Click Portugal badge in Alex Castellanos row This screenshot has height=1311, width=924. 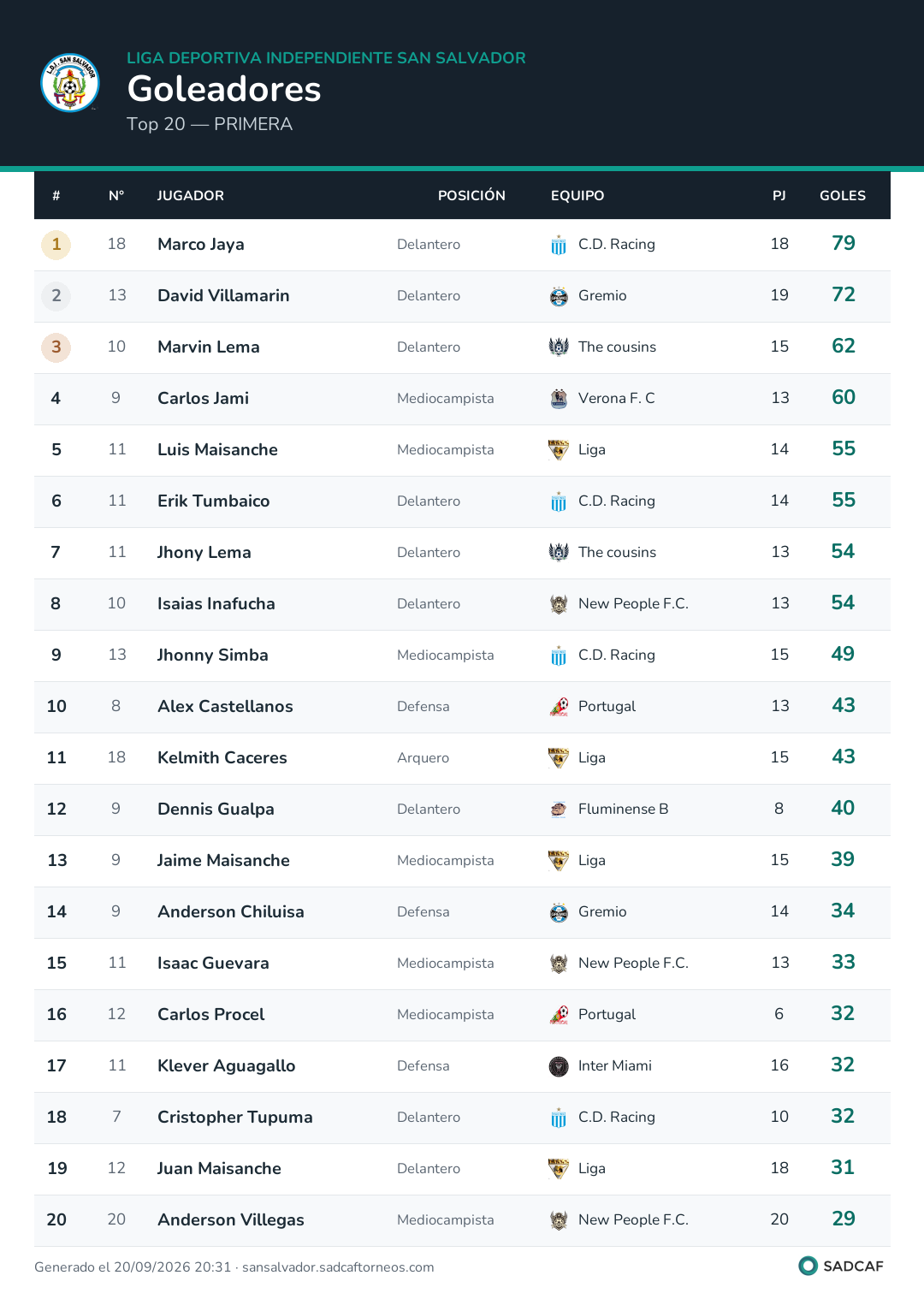[559, 707]
